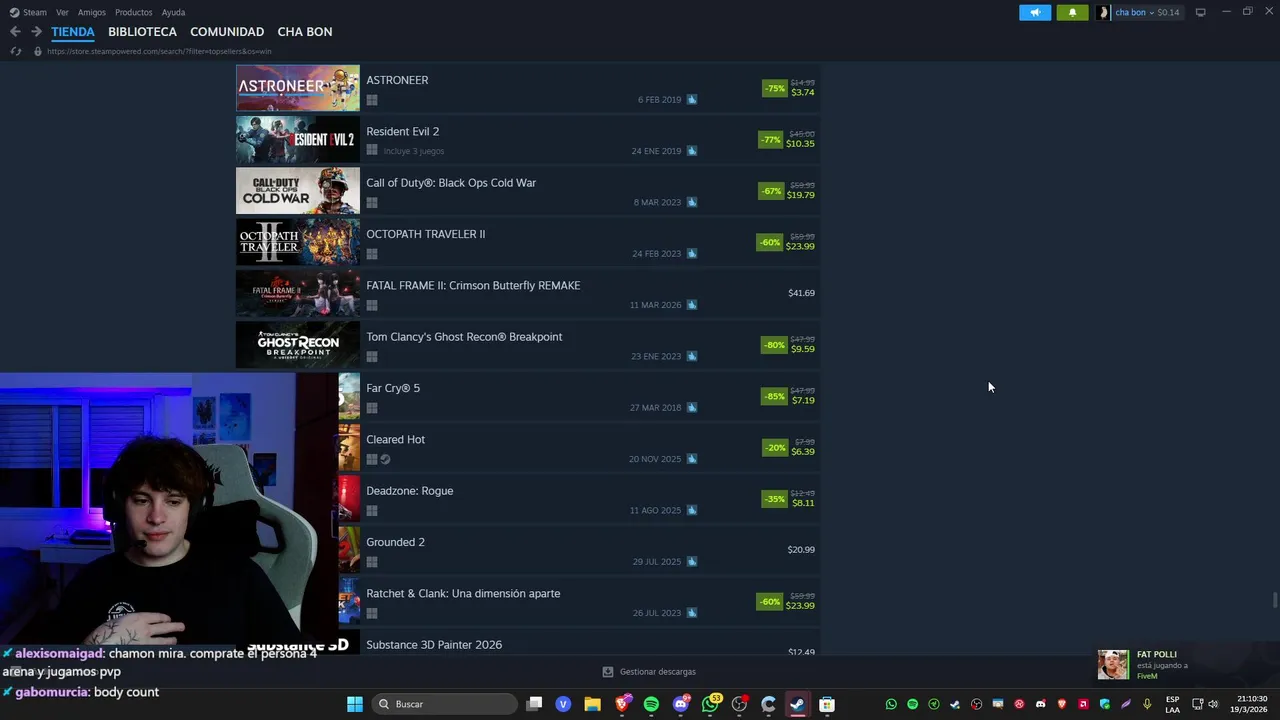Open Brave browser from the taskbar
The width and height of the screenshot is (1280, 720).
622,704
